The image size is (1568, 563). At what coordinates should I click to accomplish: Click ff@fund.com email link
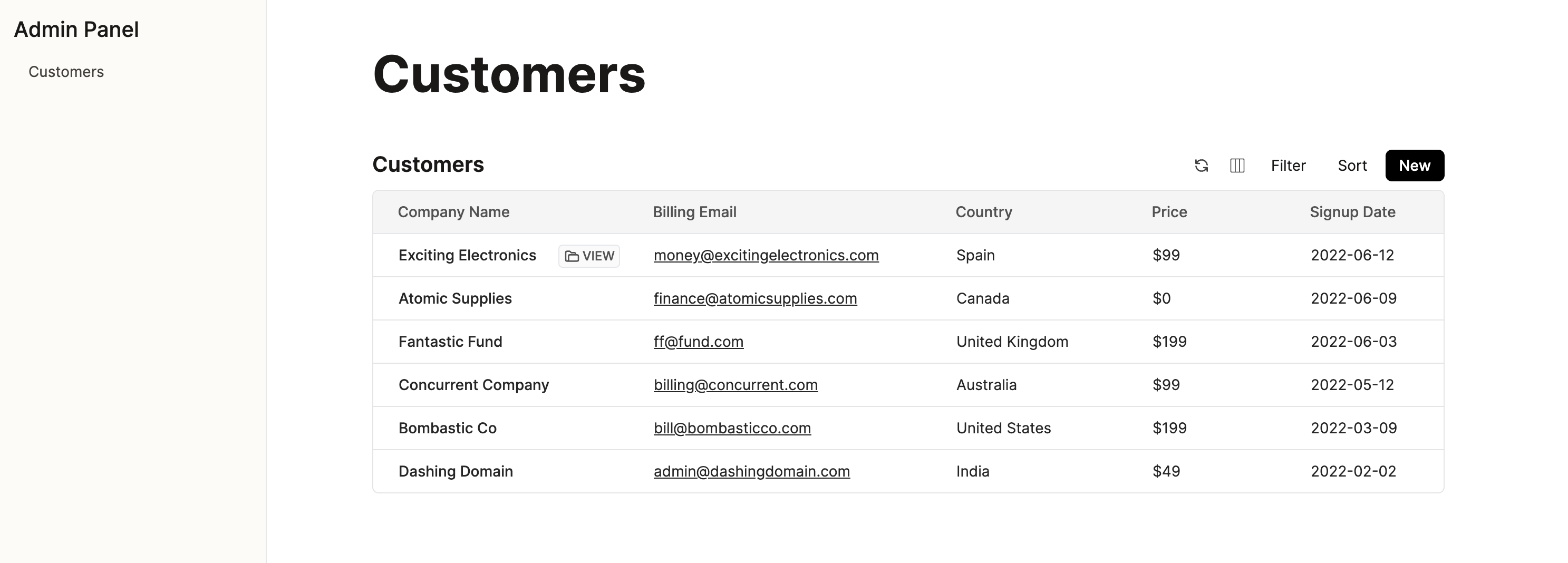pos(698,342)
